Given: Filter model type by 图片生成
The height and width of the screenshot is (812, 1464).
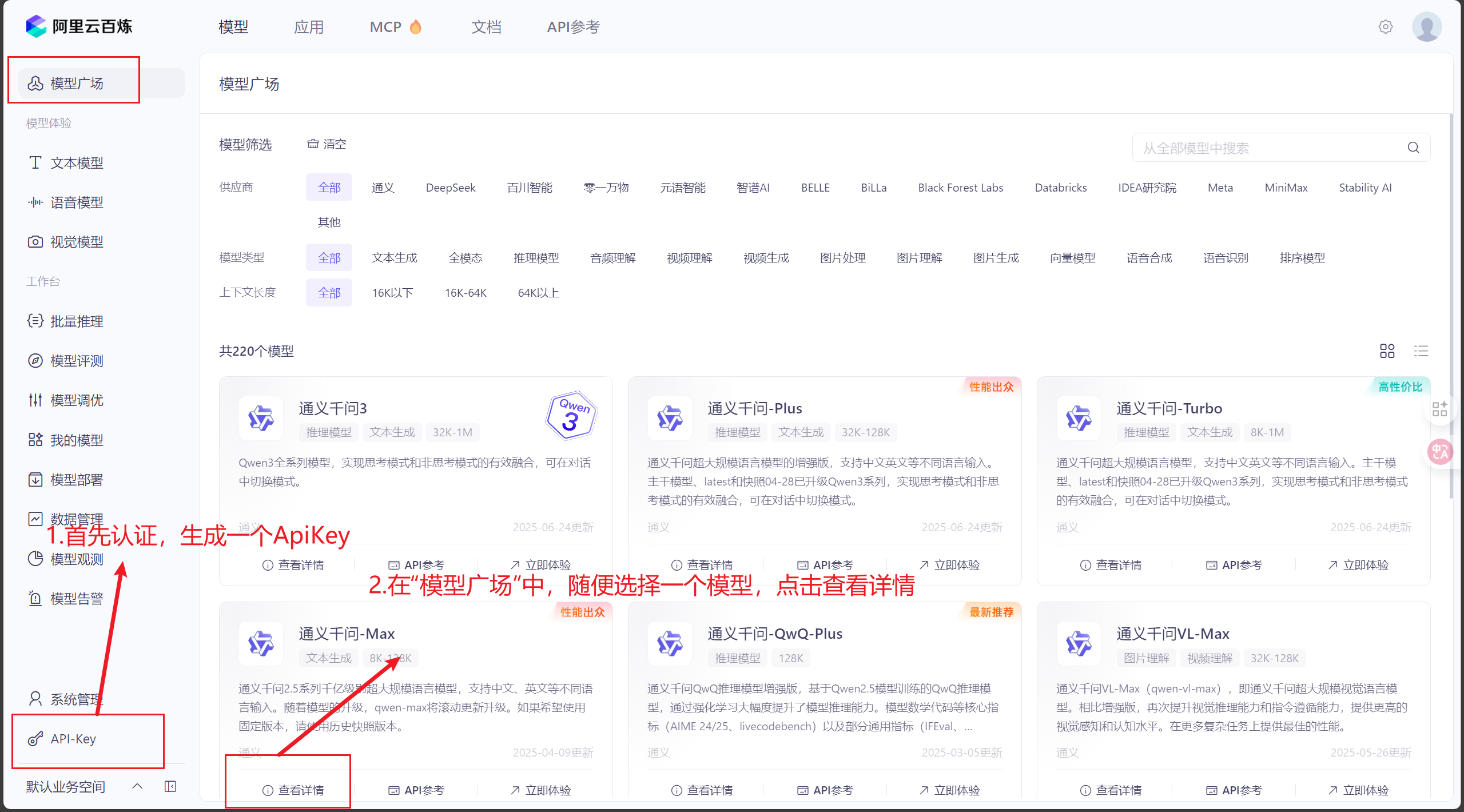Looking at the screenshot, I should coord(996,258).
